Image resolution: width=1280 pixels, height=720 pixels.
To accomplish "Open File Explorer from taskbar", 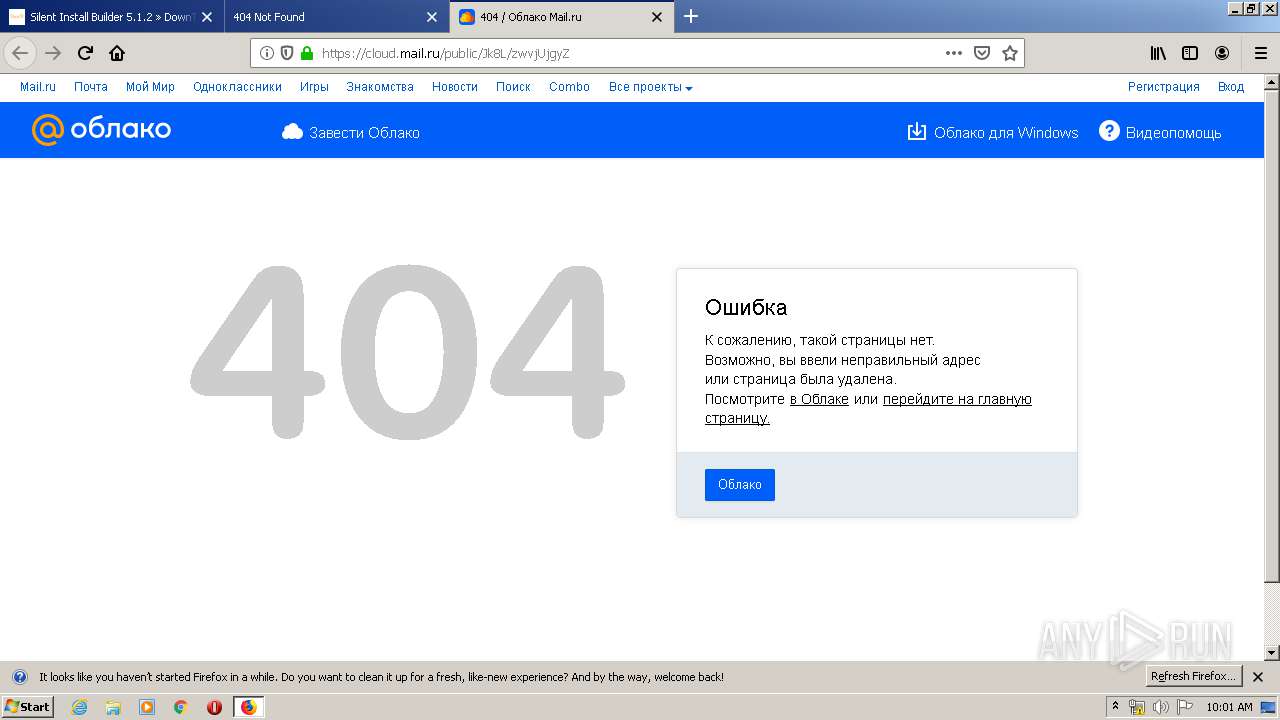I will coord(113,707).
